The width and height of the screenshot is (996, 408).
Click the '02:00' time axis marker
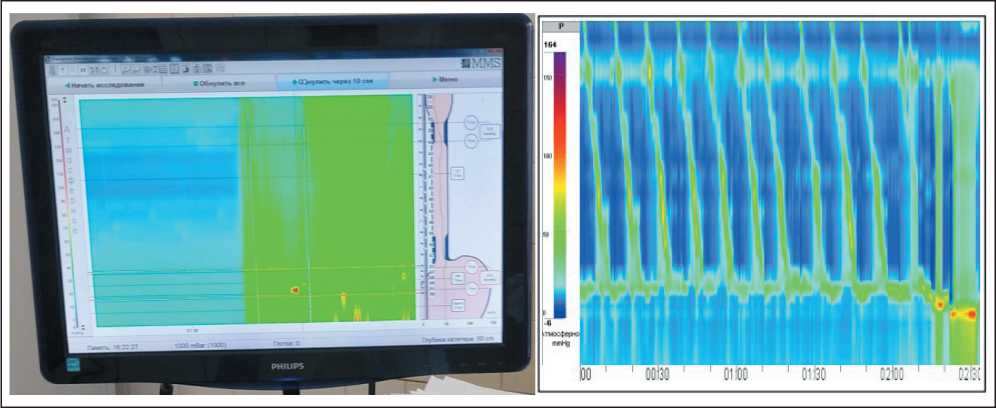coord(892,374)
